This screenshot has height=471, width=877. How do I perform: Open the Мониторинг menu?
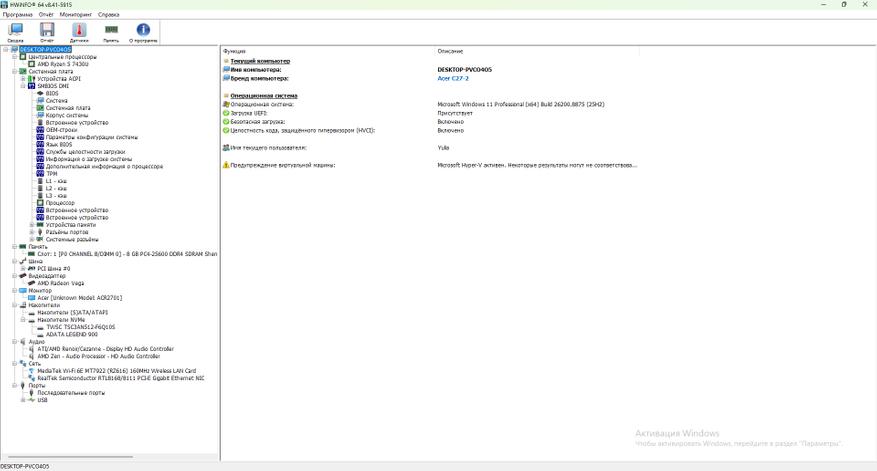(x=76, y=15)
